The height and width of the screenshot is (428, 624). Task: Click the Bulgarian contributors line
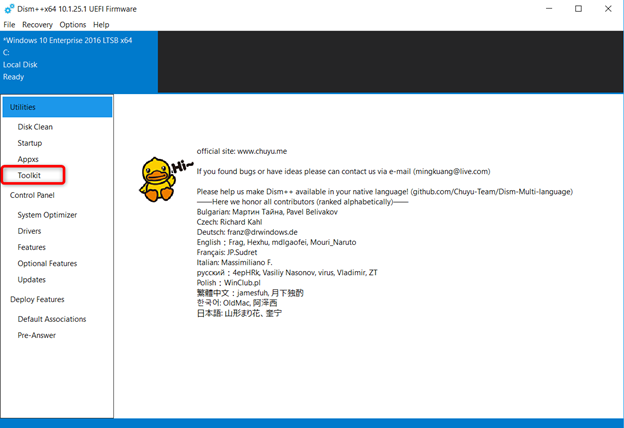coord(267,212)
